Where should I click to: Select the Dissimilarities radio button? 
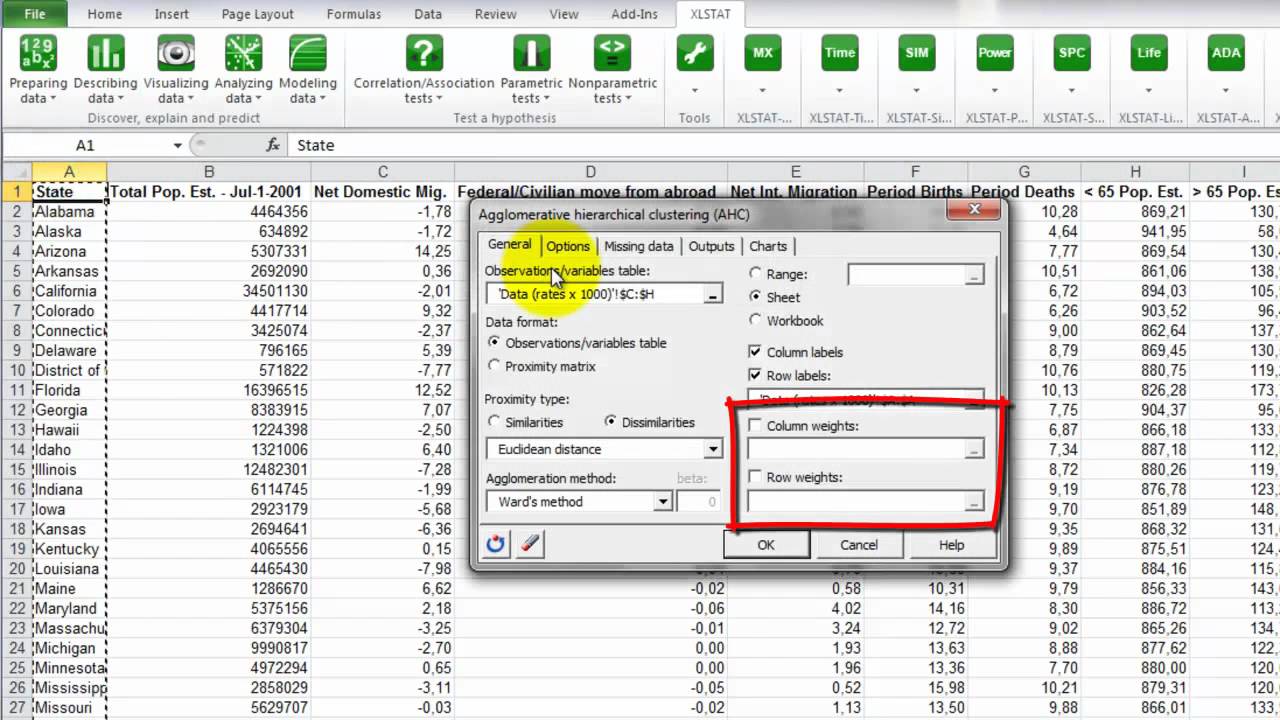coord(610,422)
